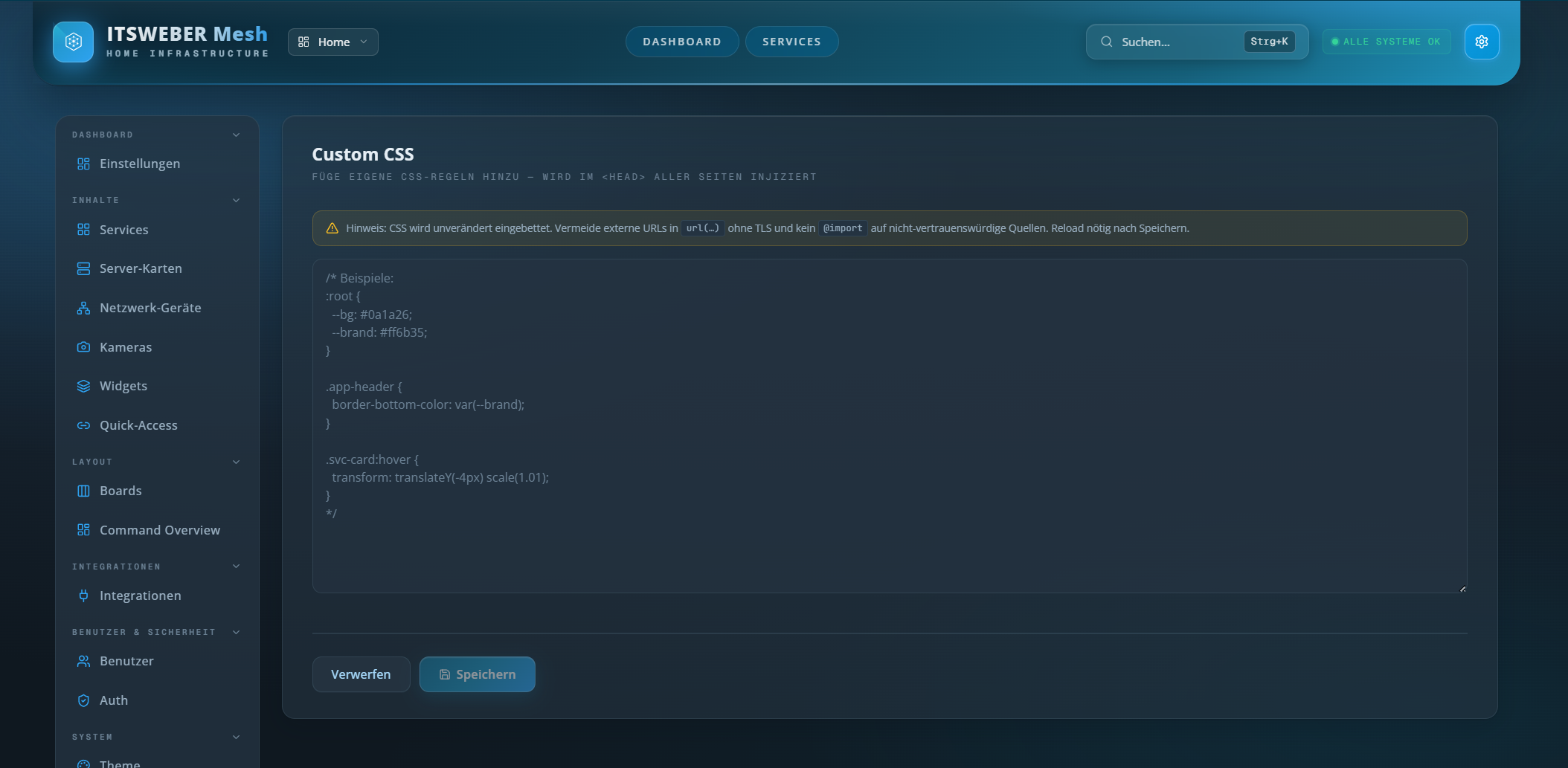Click the url(…) code snippet
Screen dimensions: 1568x768
pyautogui.click(x=702, y=228)
